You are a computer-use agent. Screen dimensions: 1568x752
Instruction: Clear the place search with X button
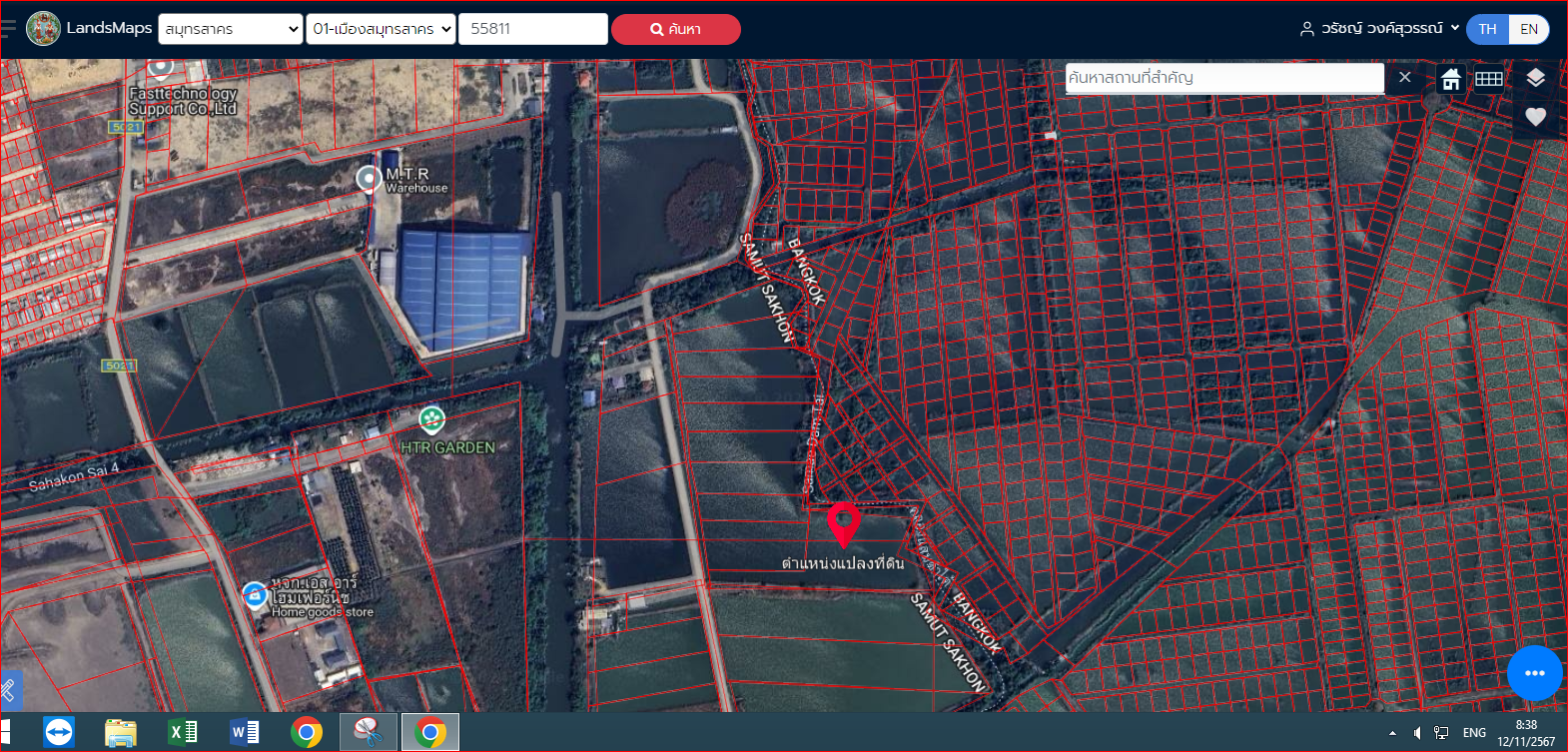click(x=1404, y=77)
